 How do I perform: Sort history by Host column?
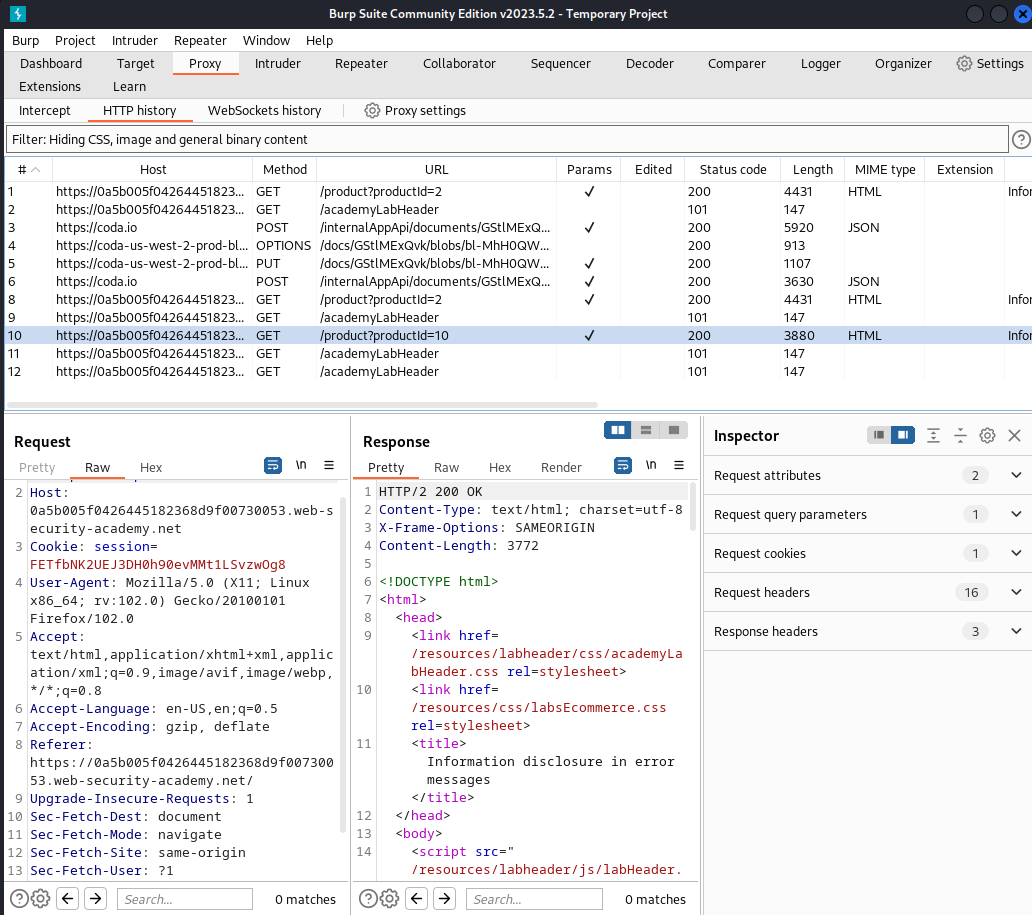tap(153, 169)
